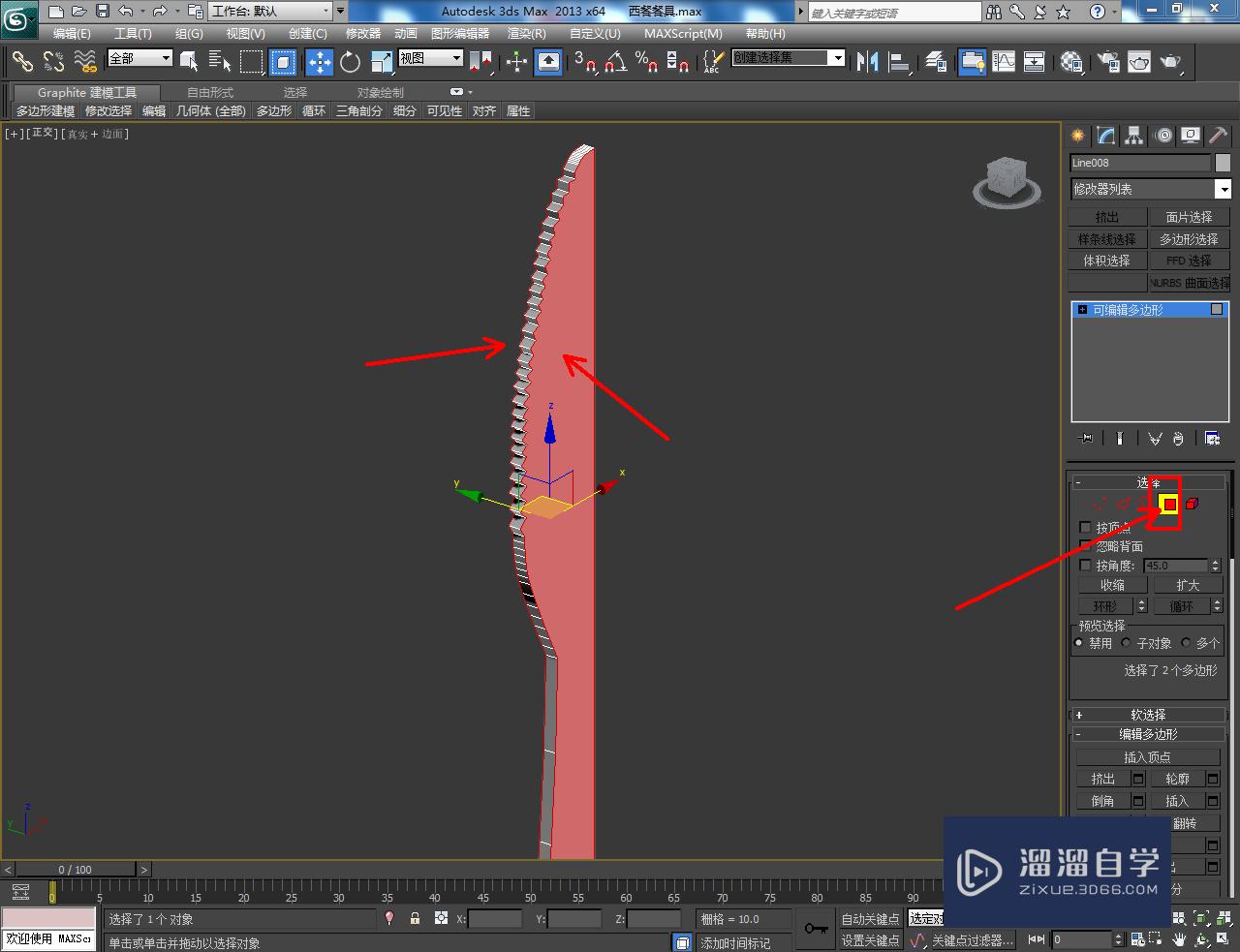The image size is (1240, 952).
Task: Enable the 按顶点 checkbox
Action: point(1085,528)
